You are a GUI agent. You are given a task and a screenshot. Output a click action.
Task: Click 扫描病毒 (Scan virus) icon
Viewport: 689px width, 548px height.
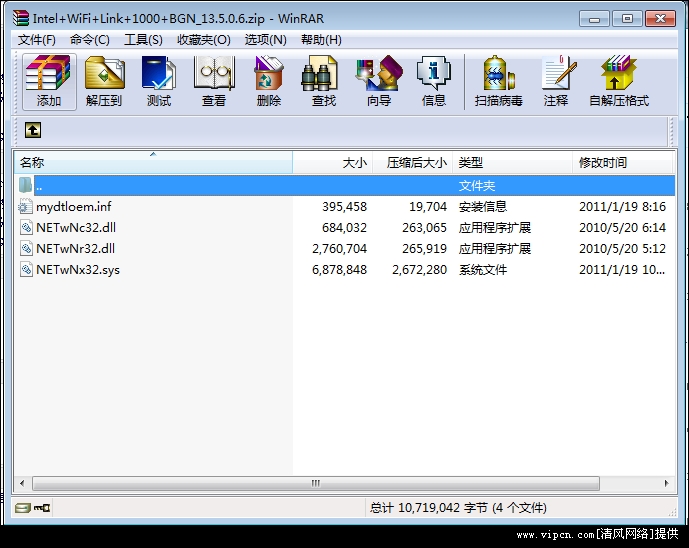click(x=498, y=82)
